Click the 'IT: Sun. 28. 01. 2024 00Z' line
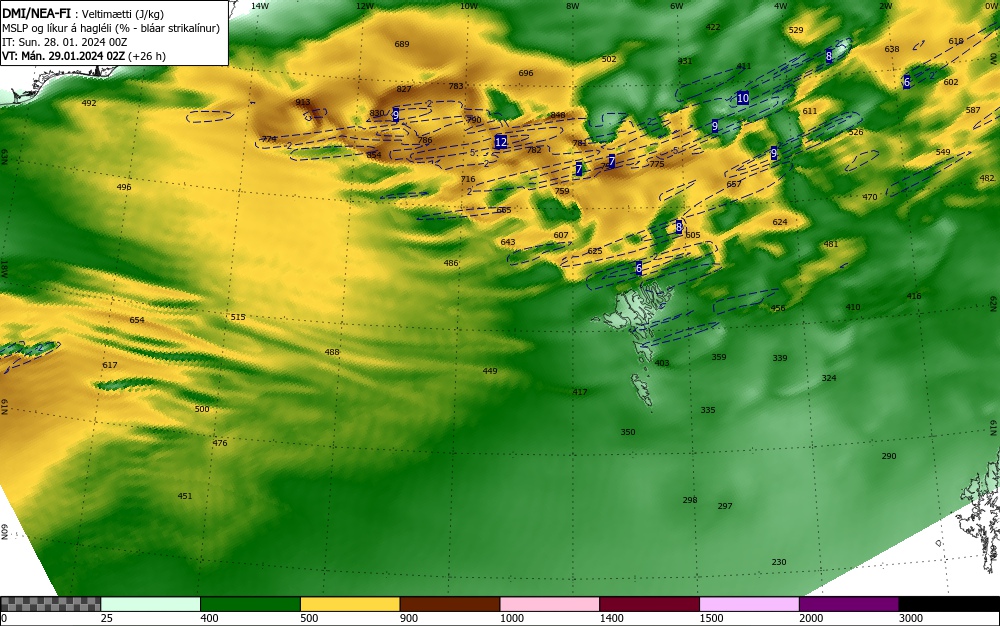1000x626 pixels. point(64,42)
